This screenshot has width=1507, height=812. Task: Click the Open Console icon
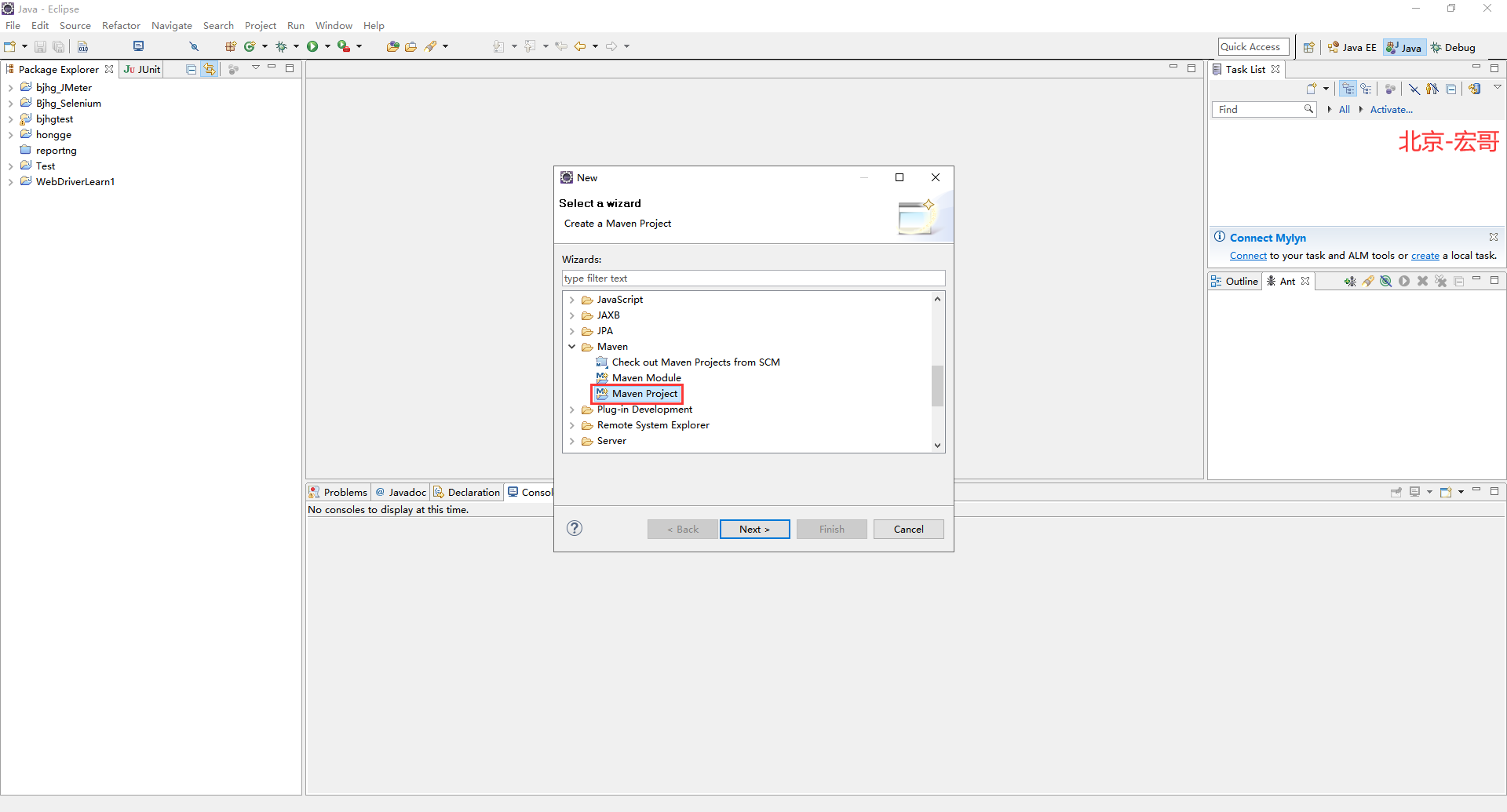[1447, 492]
